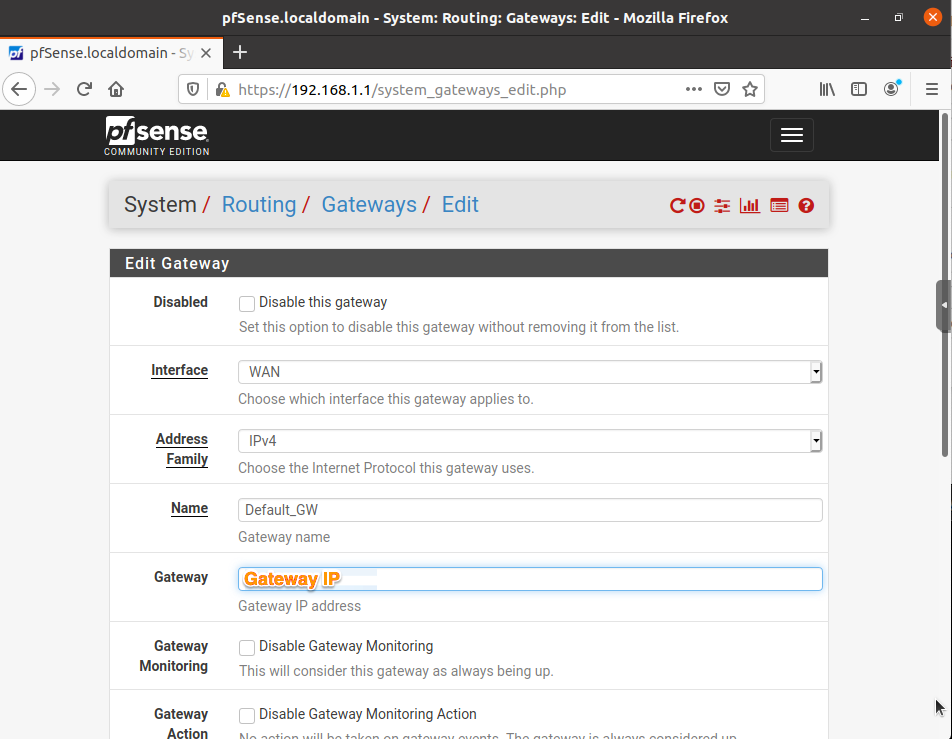Follow the Routing breadcrumb link
The height and width of the screenshot is (739, 952).
(259, 204)
